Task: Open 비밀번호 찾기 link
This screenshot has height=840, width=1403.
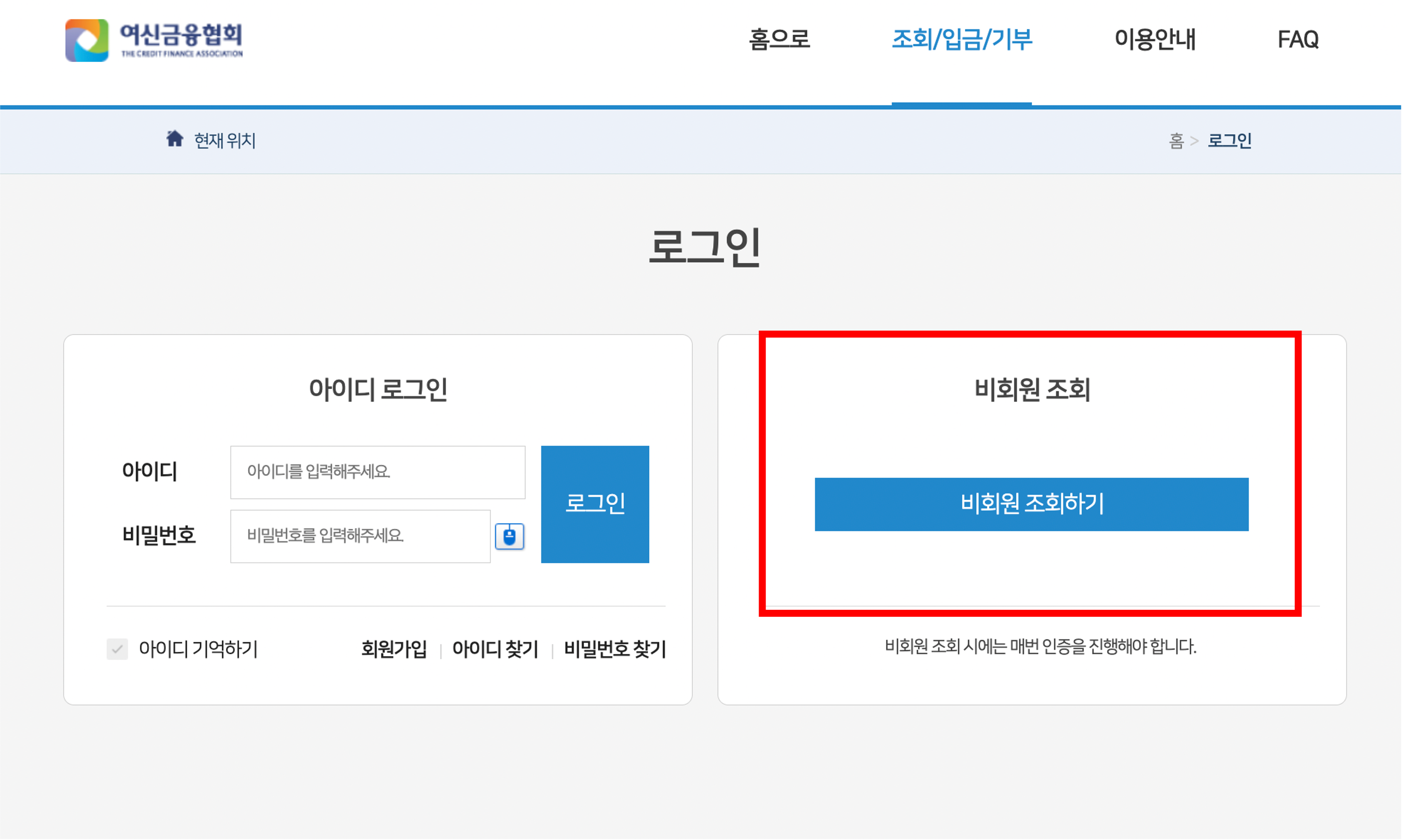Action: pos(615,649)
